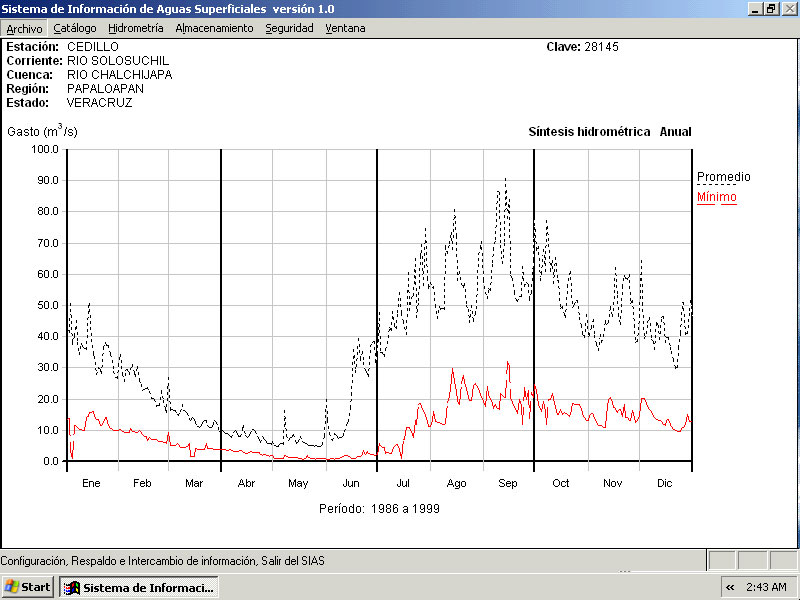Open the Seguridad menu
This screenshot has height=600, width=800.
(289, 28)
